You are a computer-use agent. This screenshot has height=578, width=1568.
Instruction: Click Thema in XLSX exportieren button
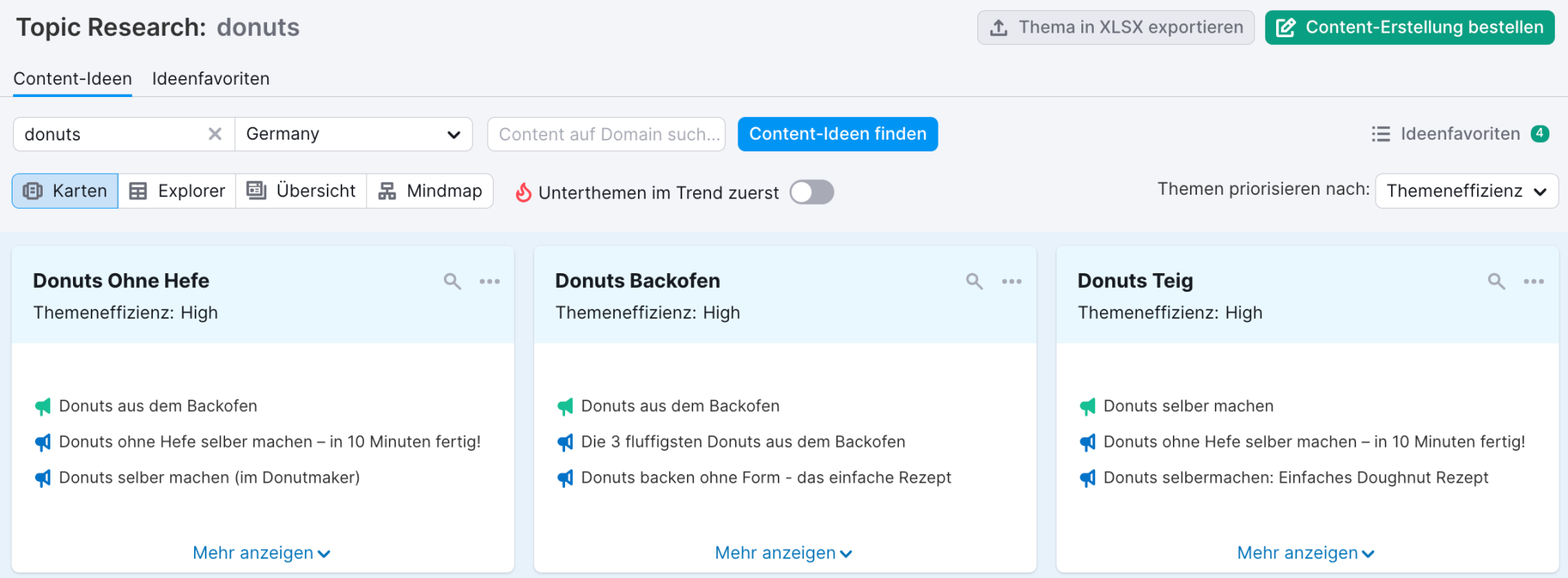pos(1116,27)
